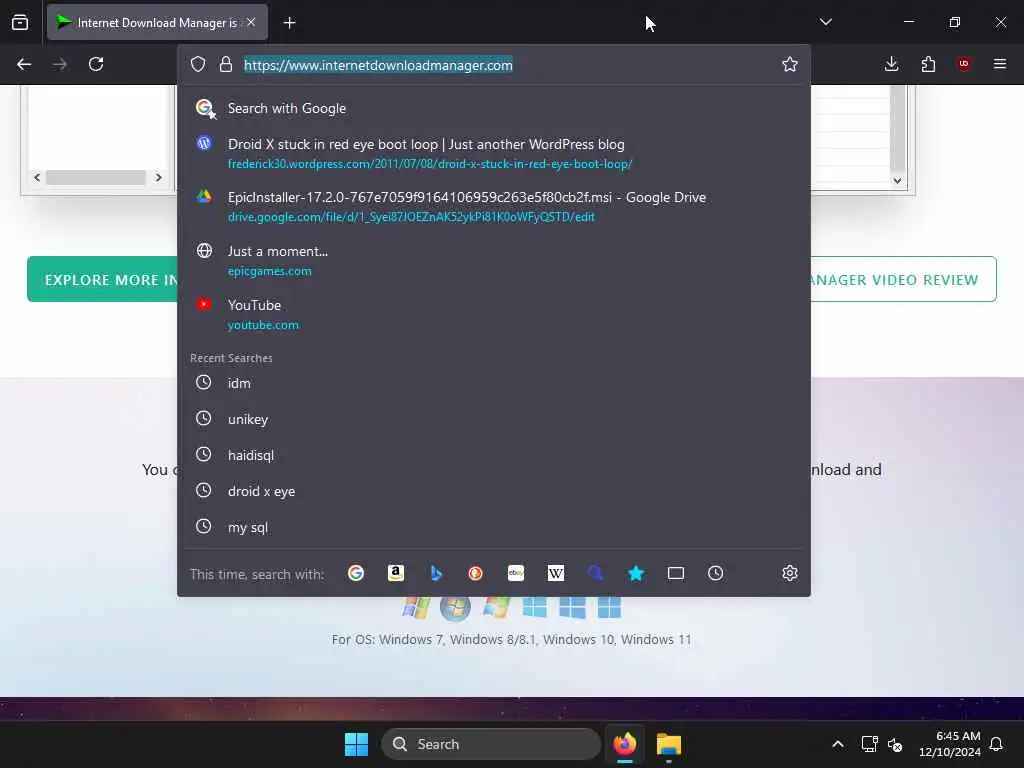Click the vertical scrollbar thumb in page listbox
Screen dimensions: 1024x768
pos(897,128)
